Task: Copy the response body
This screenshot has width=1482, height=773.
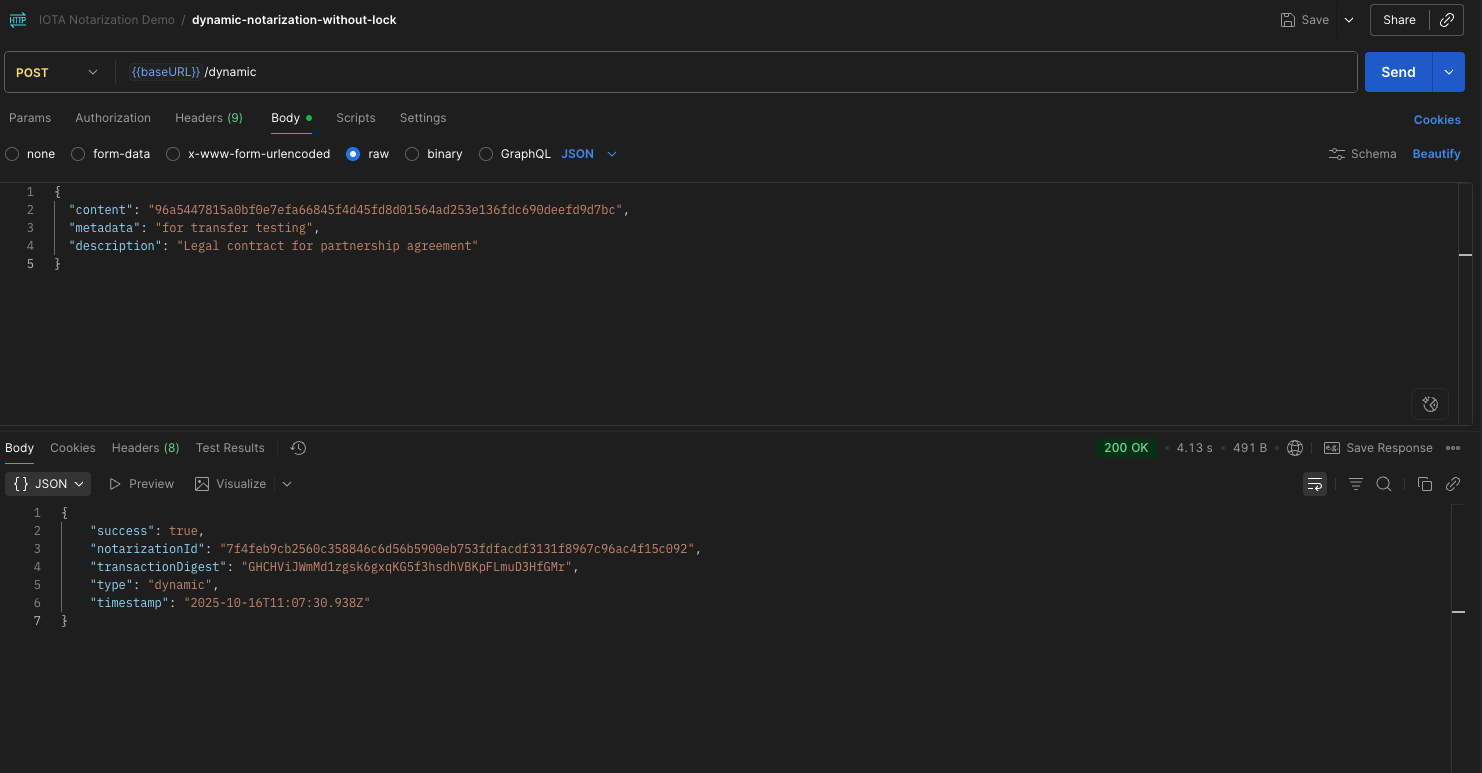Action: [x=1424, y=483]
